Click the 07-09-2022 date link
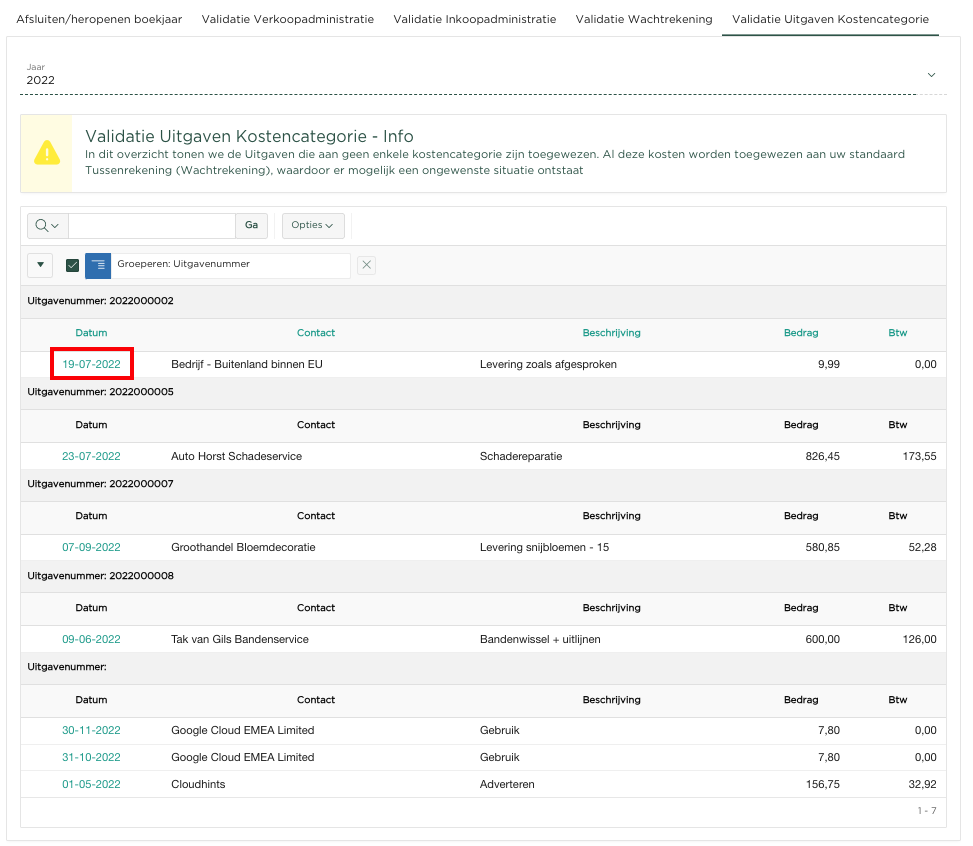 (91, 548)
